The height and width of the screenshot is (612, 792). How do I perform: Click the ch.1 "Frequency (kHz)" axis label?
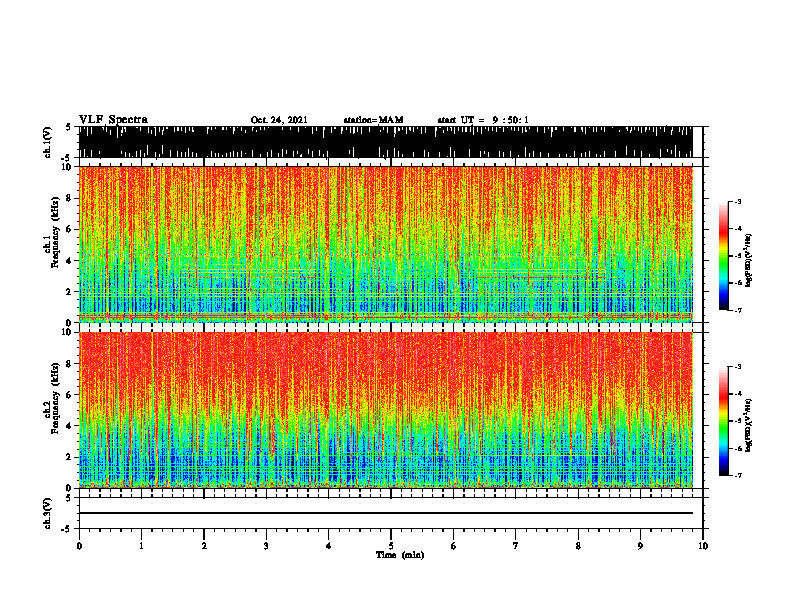pos(55,233)
